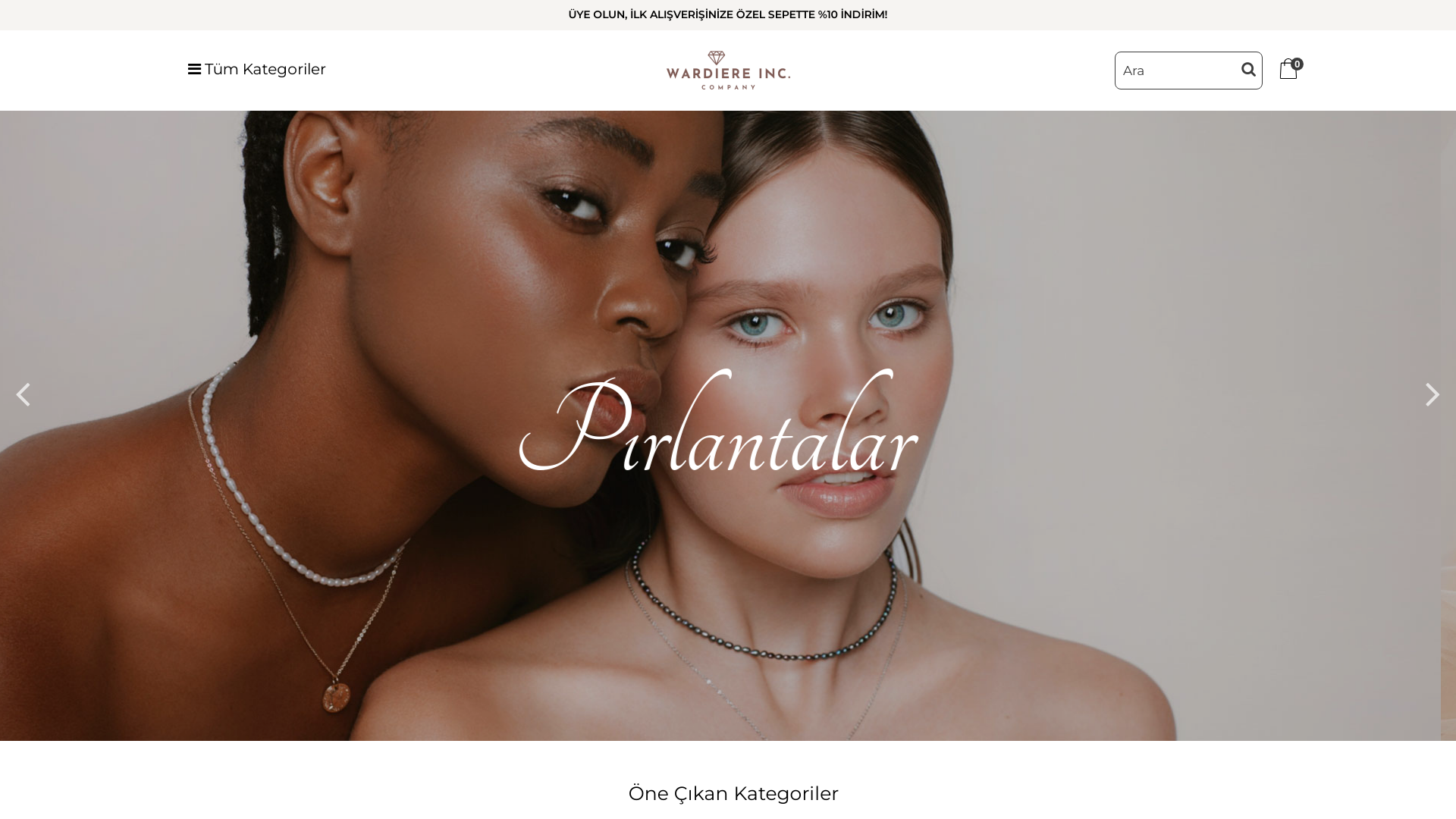Click the COMPANY subtitle under the logo
This screenshot has width=1456, height=819.
[728, 86]
